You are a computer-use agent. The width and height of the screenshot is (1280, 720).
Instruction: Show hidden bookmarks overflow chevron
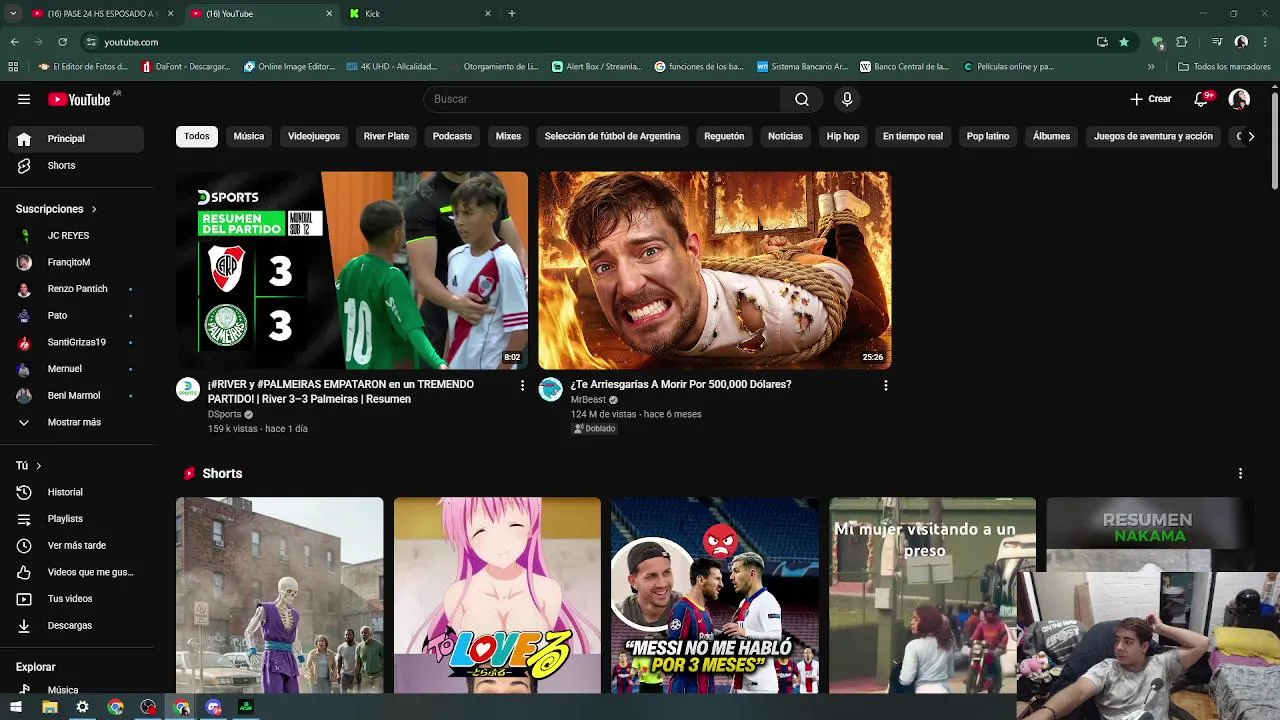point(1151,67)
